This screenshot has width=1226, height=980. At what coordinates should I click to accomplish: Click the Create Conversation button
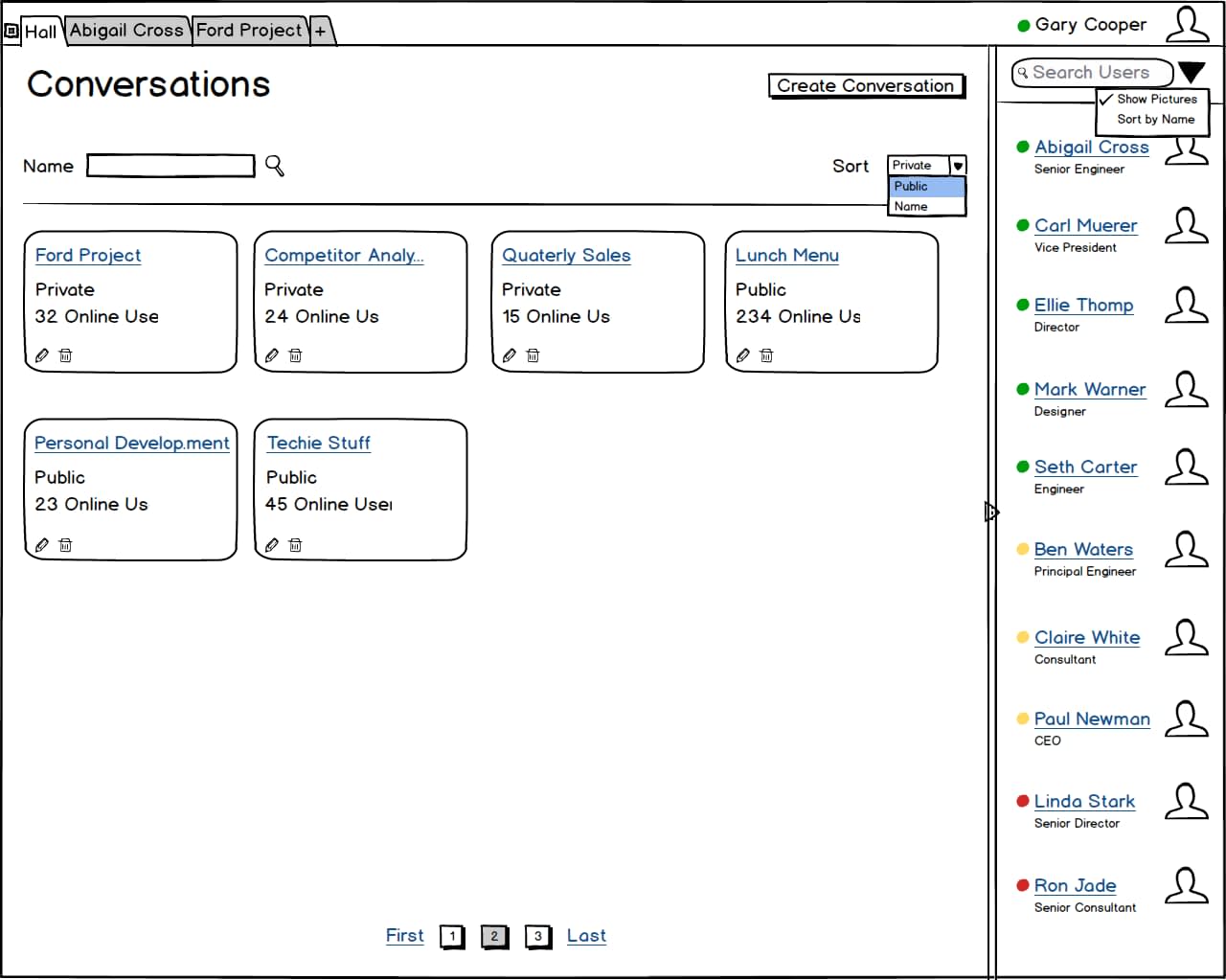866,86
